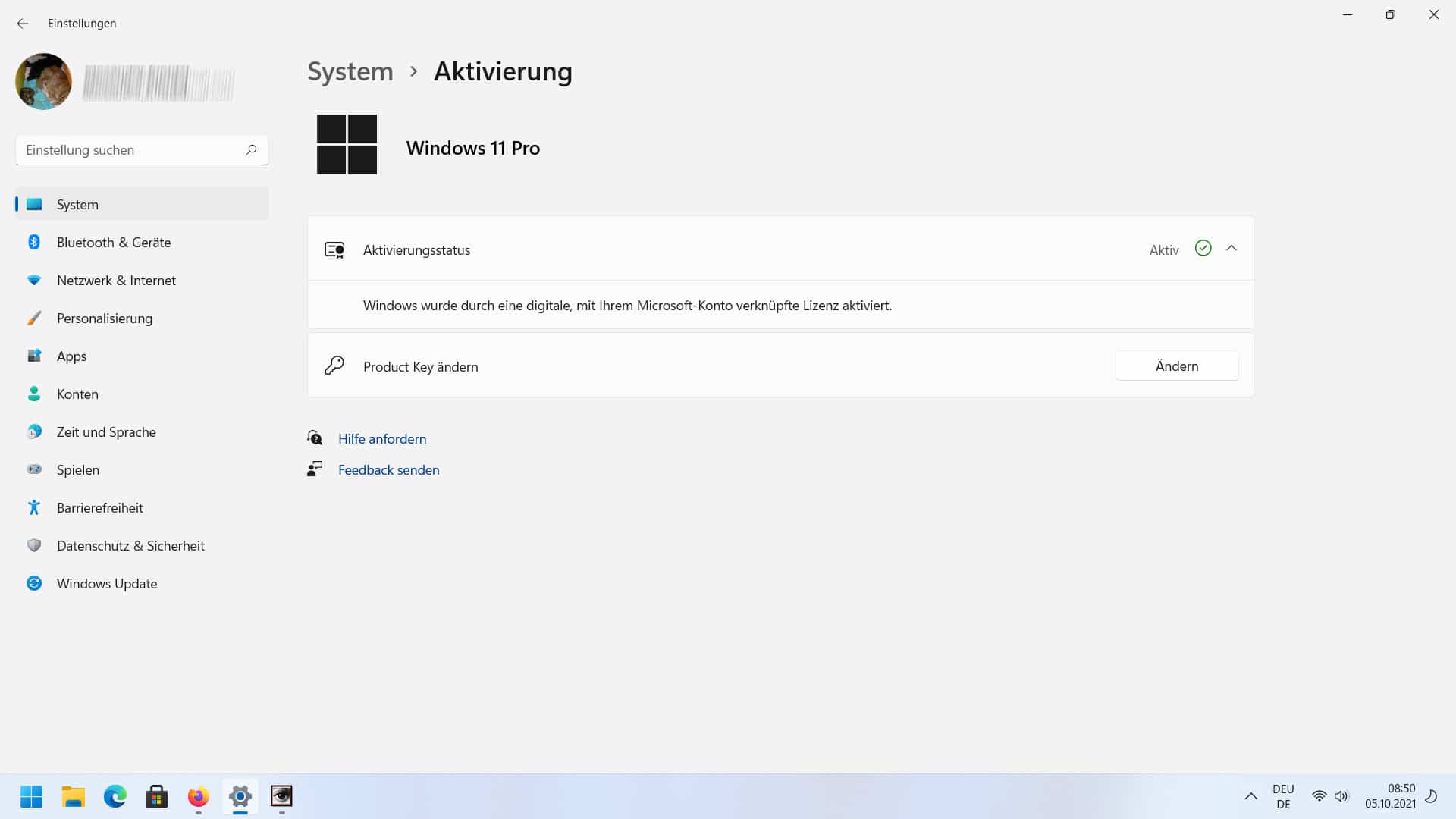Viewport: 1456px width, 819px height.
Task: Click Settings gear in taskbar
Action: click(x=240, y=796)
